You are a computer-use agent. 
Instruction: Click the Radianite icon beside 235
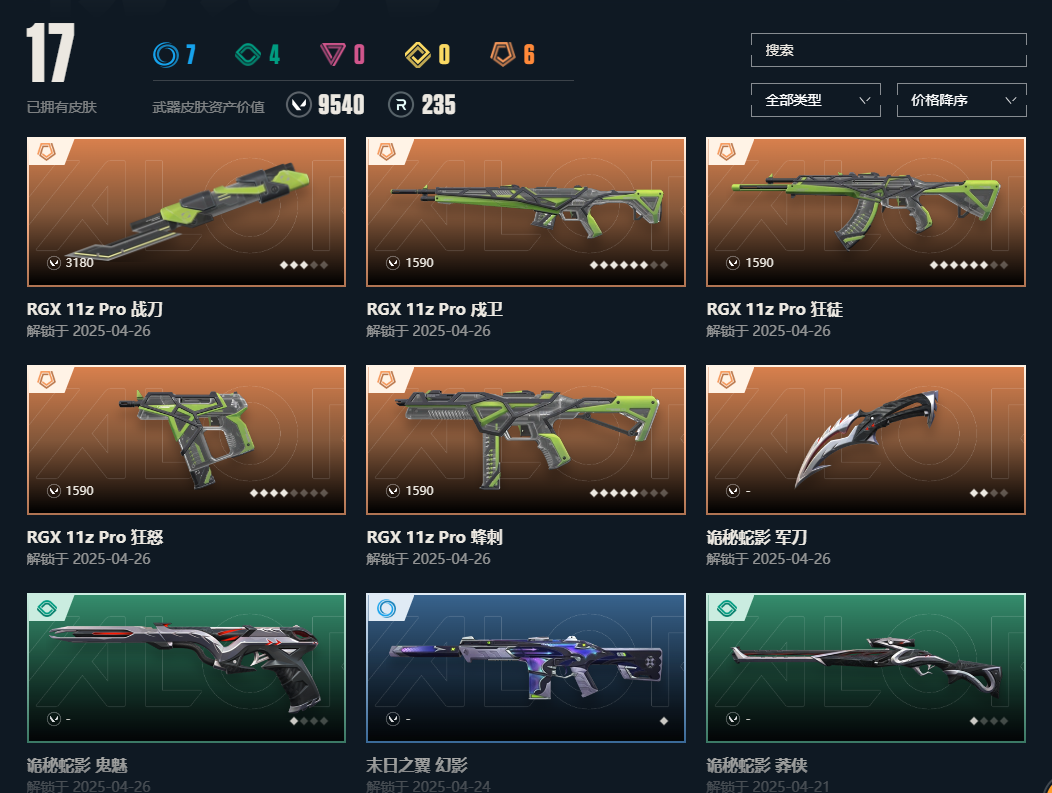(401, 105)
